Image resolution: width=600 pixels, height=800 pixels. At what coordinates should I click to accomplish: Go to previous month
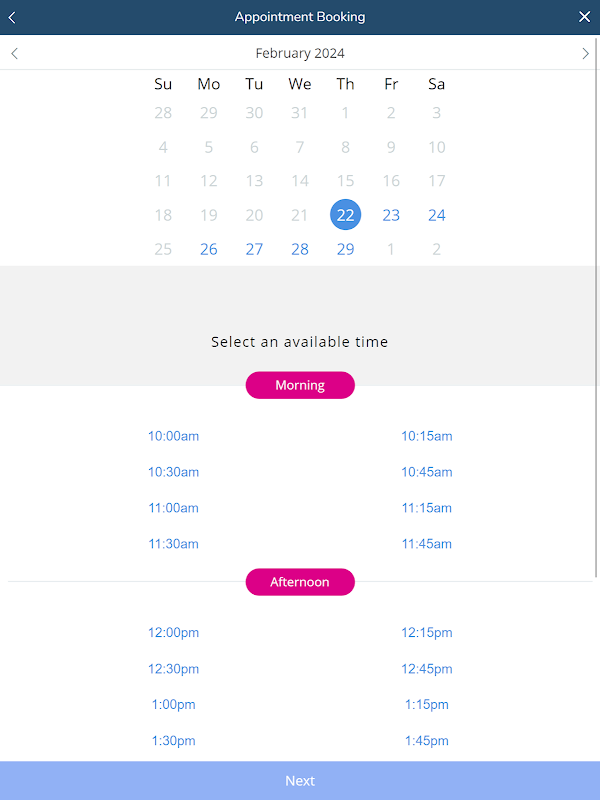14,54
